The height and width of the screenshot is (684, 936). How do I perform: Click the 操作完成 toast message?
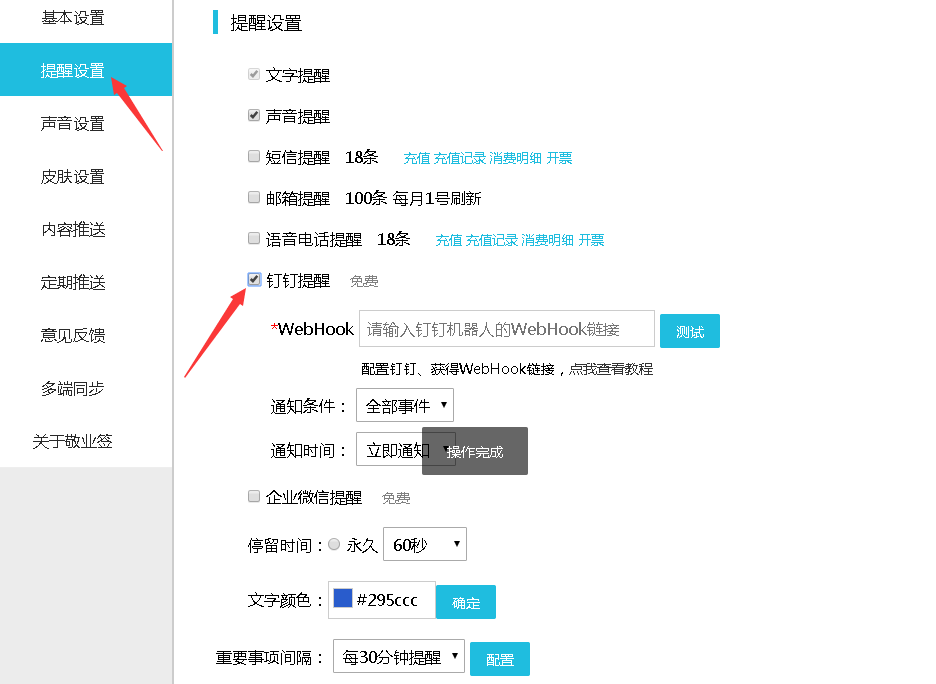click(475, 451)
